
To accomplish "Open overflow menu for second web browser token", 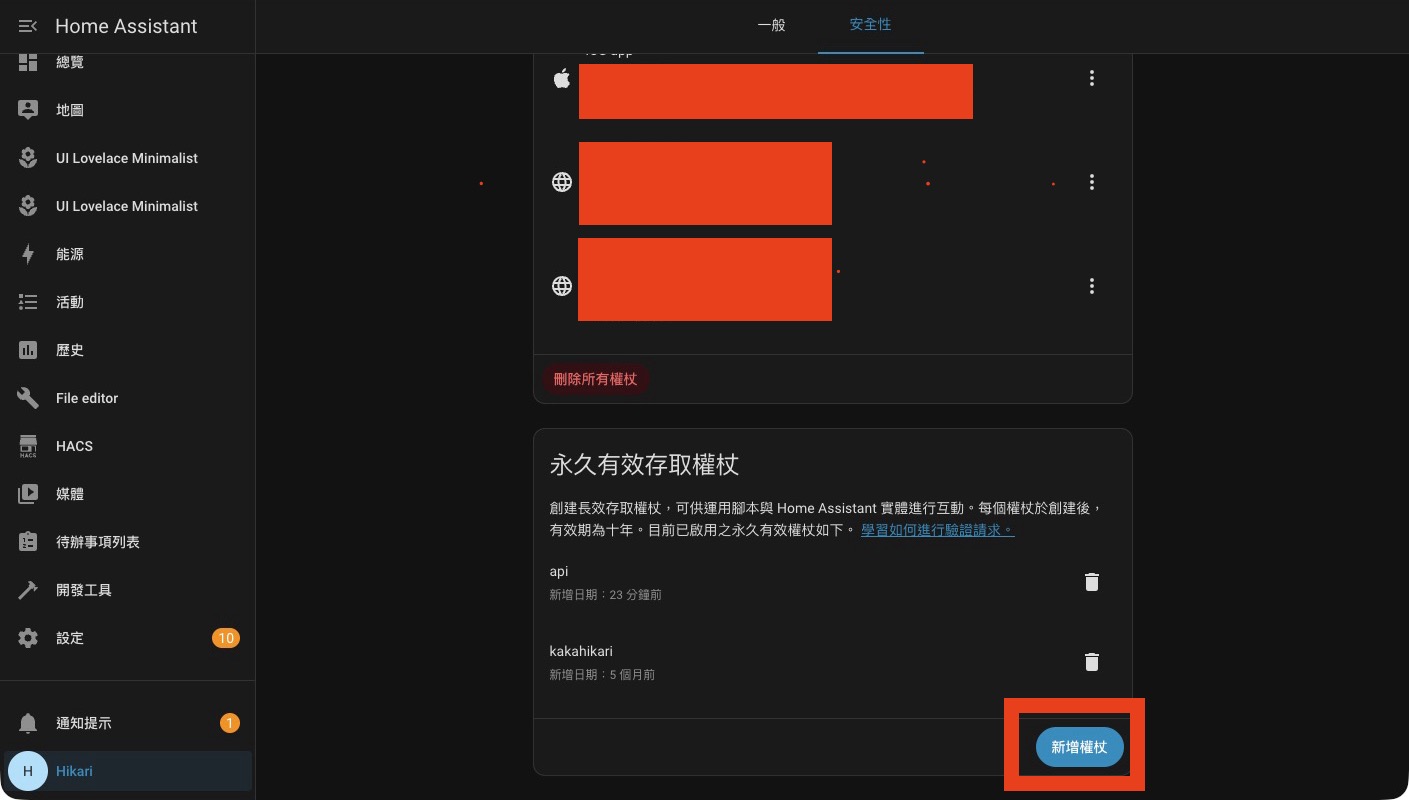I will click(x=1091, y=286).
